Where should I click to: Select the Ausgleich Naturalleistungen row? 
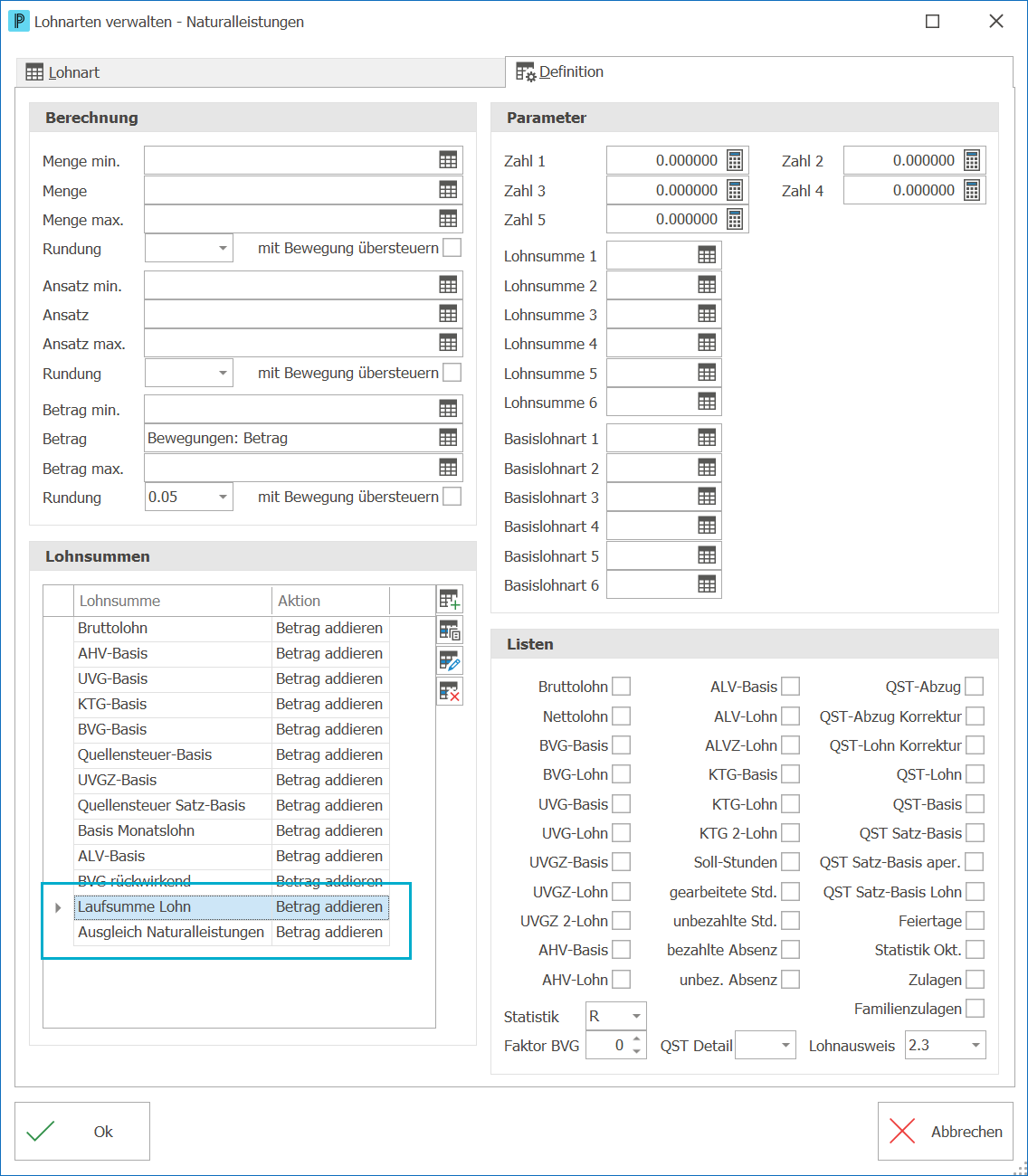click(x=231, y=932)
